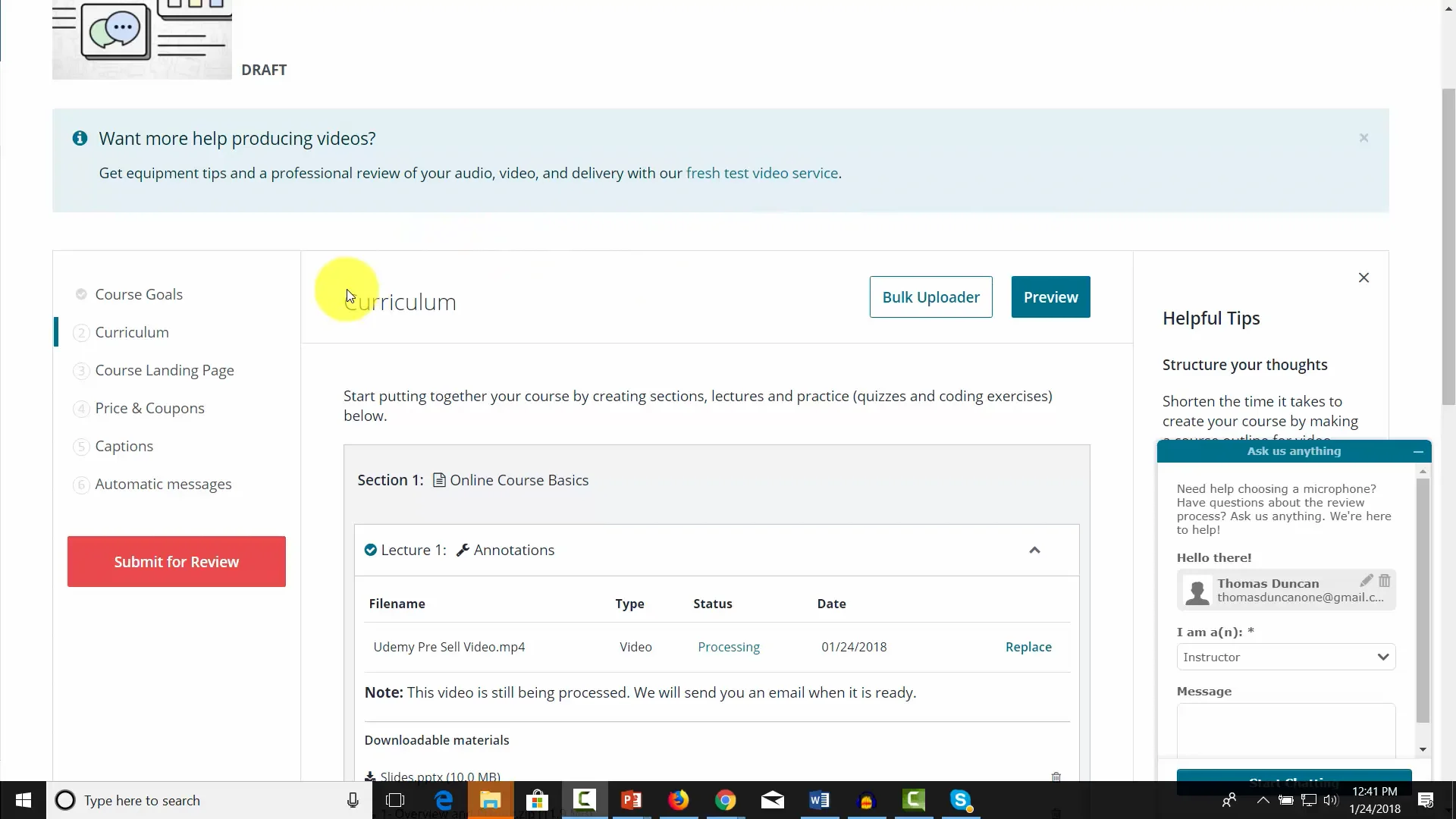Switch to Price & Coupons section
This screenshot has height=819, width=1456.
tap(149, 408)
